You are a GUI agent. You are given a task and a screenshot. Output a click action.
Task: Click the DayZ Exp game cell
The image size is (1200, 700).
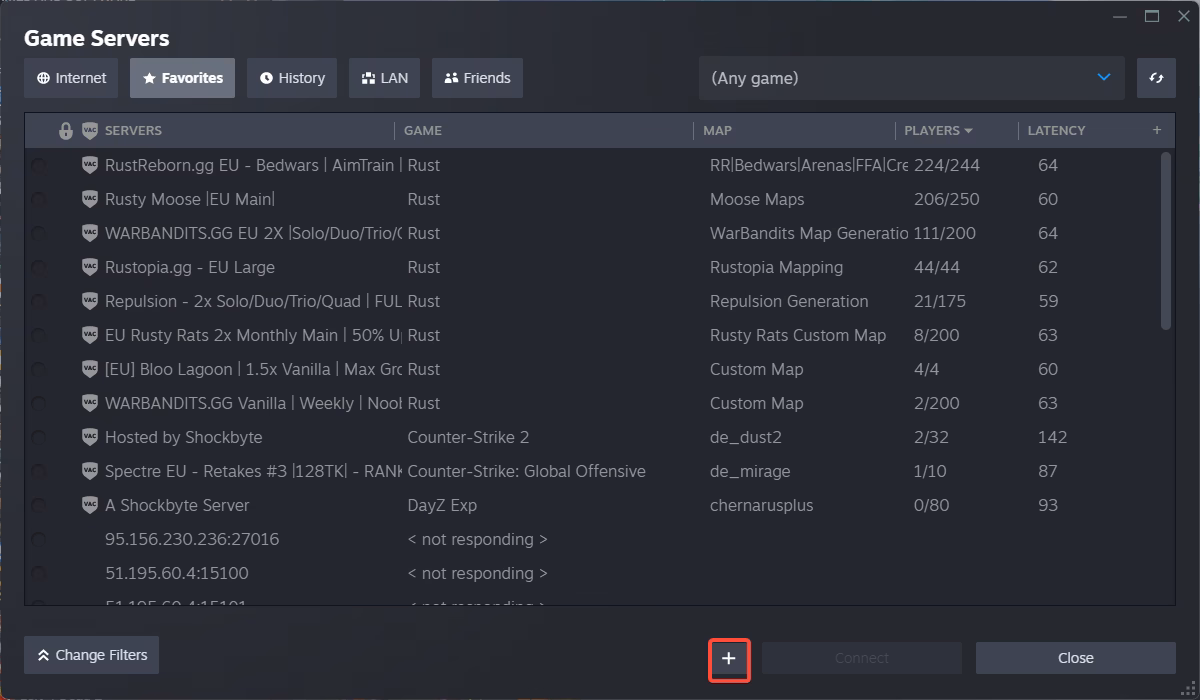coord(442,505)
